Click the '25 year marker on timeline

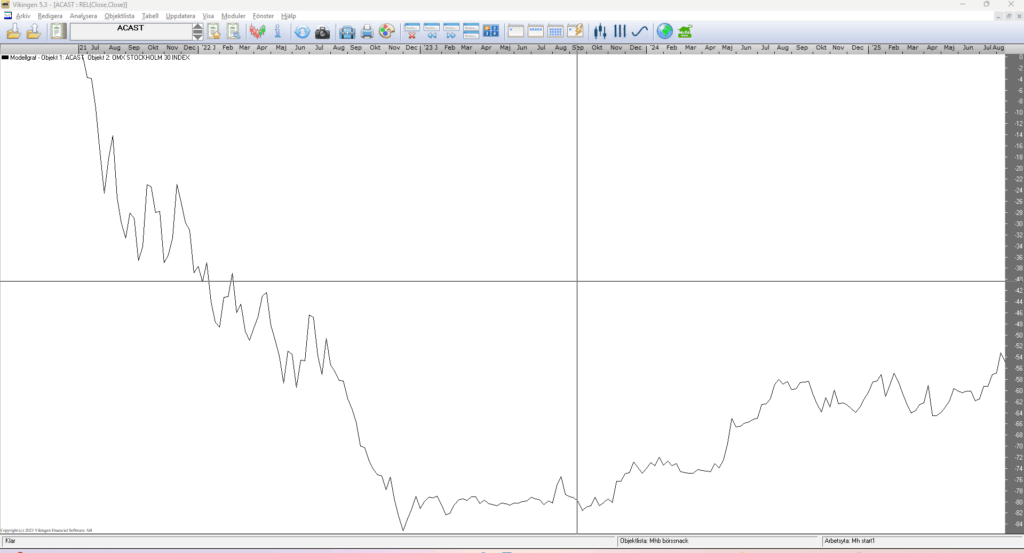pos(876,48)
